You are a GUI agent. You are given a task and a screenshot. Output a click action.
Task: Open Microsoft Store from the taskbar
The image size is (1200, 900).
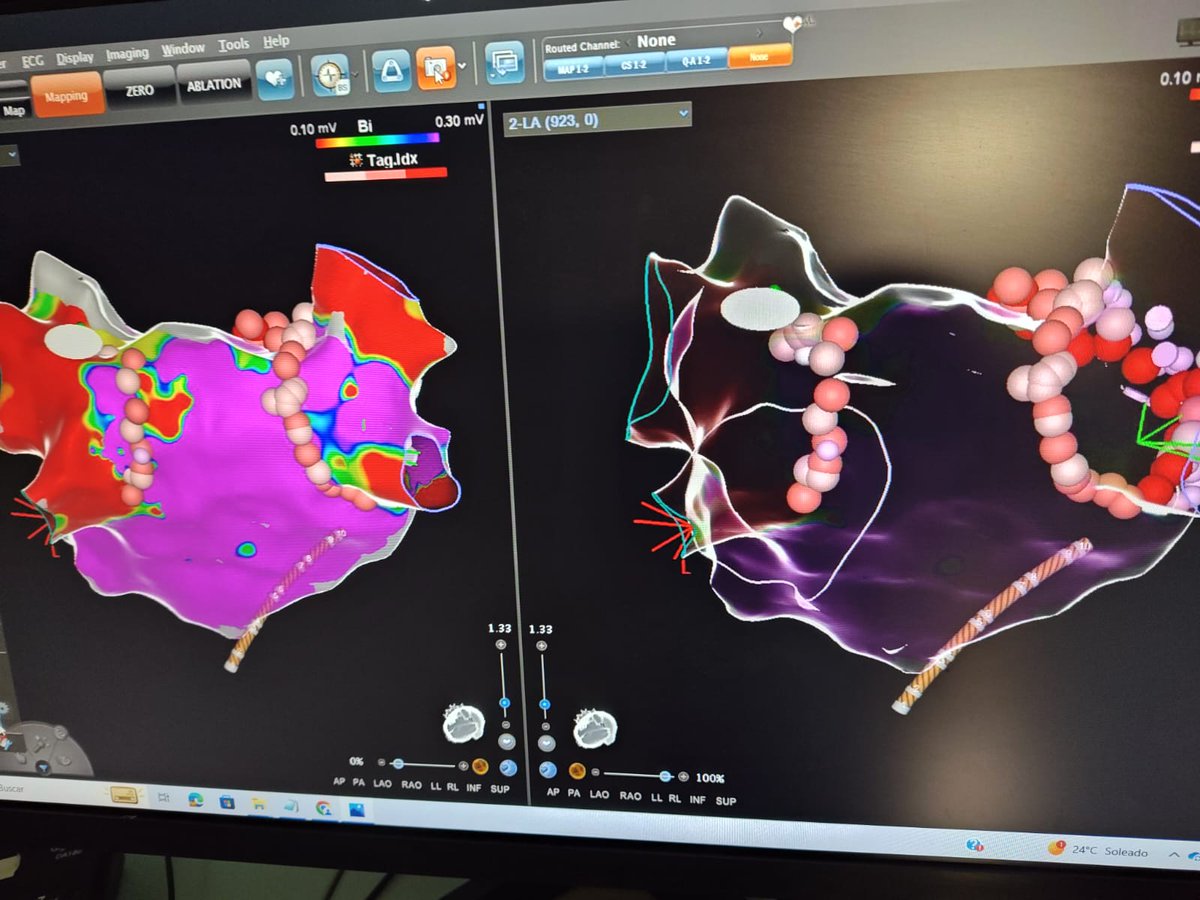point(227,802)
